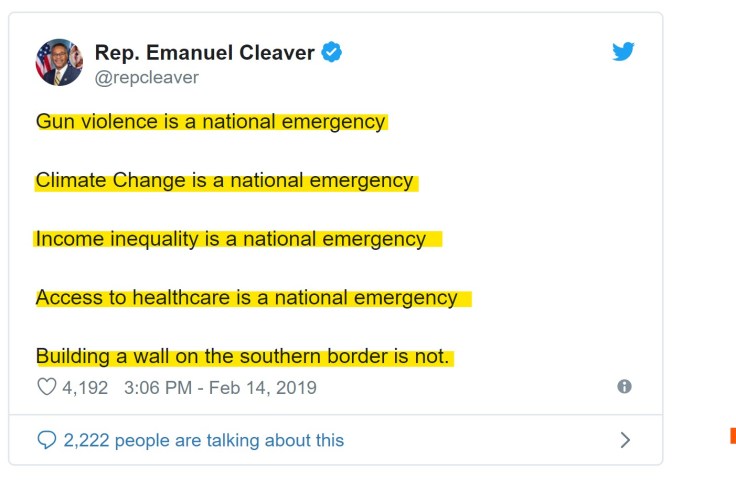The width and height of the screenshot is (736, 482).
Task: Click the "Access to healthcare" highlighted line
Action: click(246, 298)
